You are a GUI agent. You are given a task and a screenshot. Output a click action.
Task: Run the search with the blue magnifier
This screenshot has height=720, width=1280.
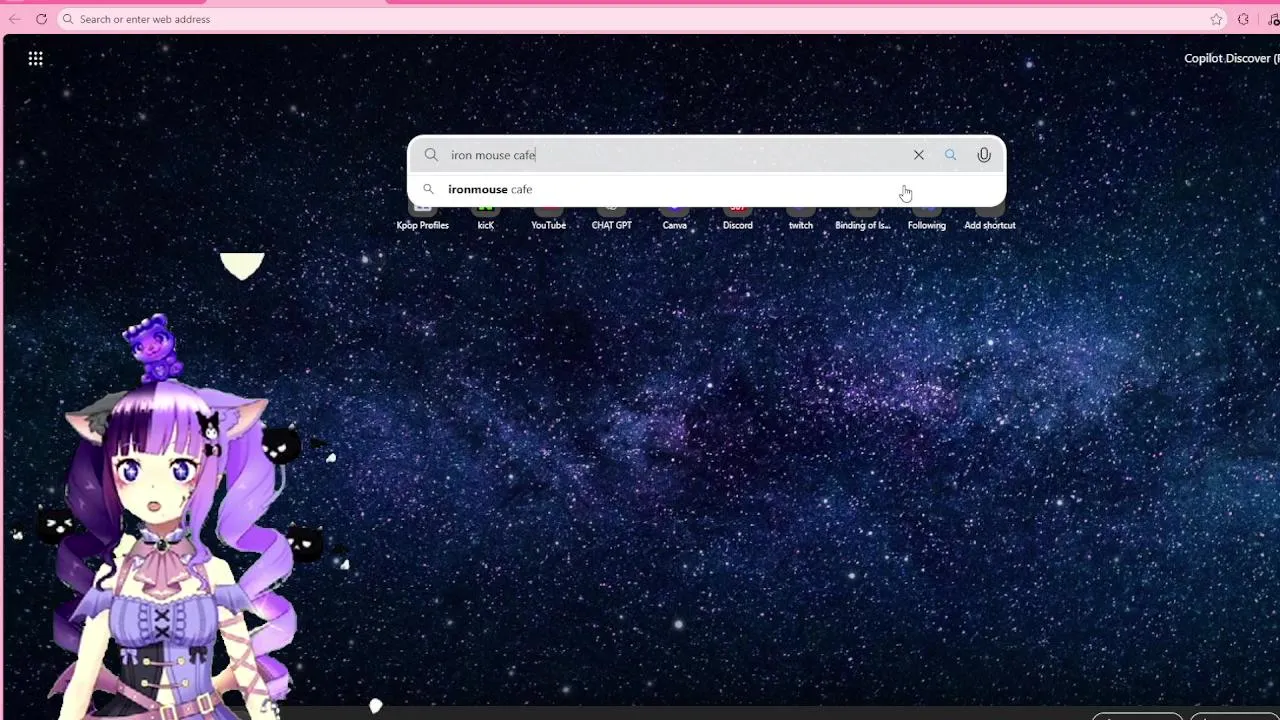(950, 155)
